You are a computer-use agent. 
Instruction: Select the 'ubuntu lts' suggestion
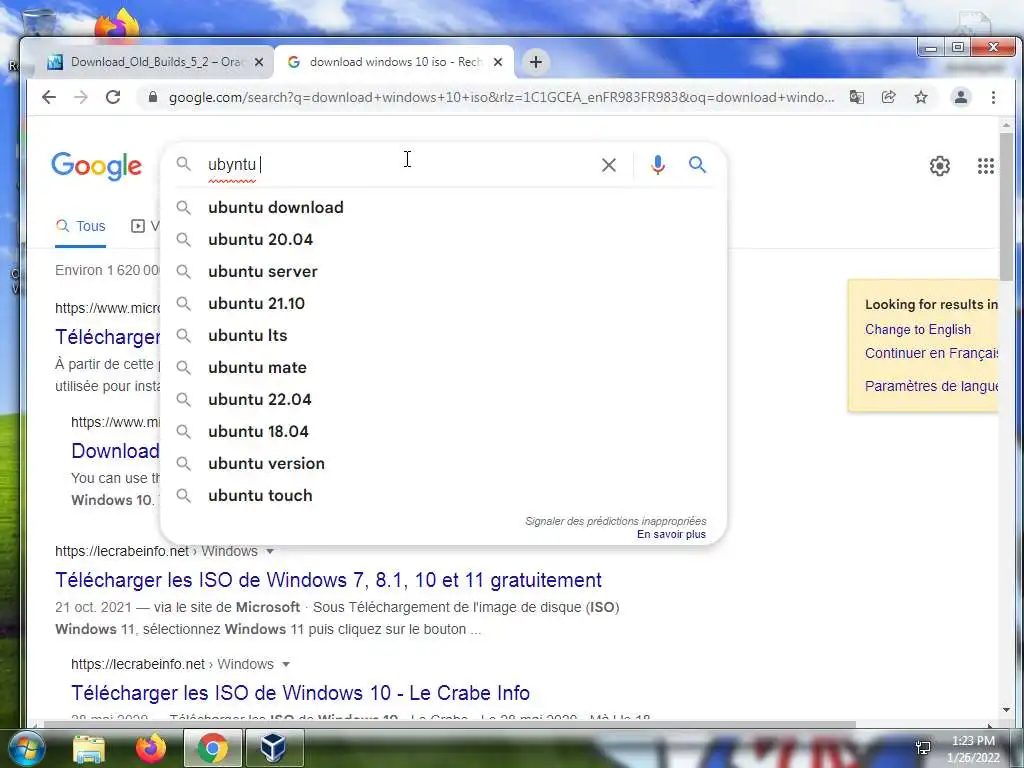[x=443, y=336]
